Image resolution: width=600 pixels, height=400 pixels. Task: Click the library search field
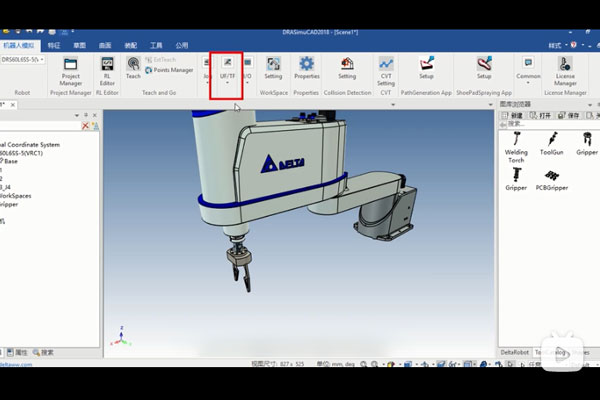click(x=553, y=124)
